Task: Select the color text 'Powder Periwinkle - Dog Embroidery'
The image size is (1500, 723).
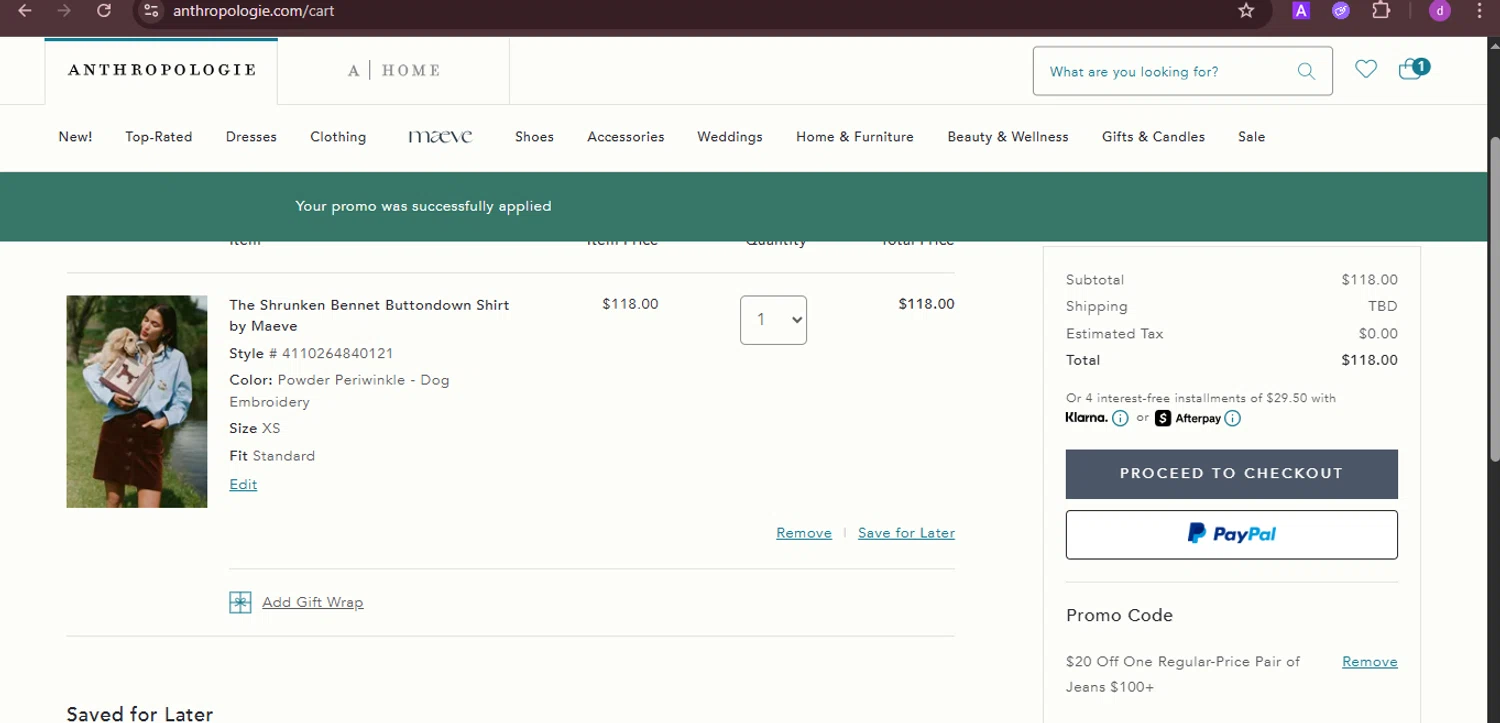Action: click(x=340, y=391)
